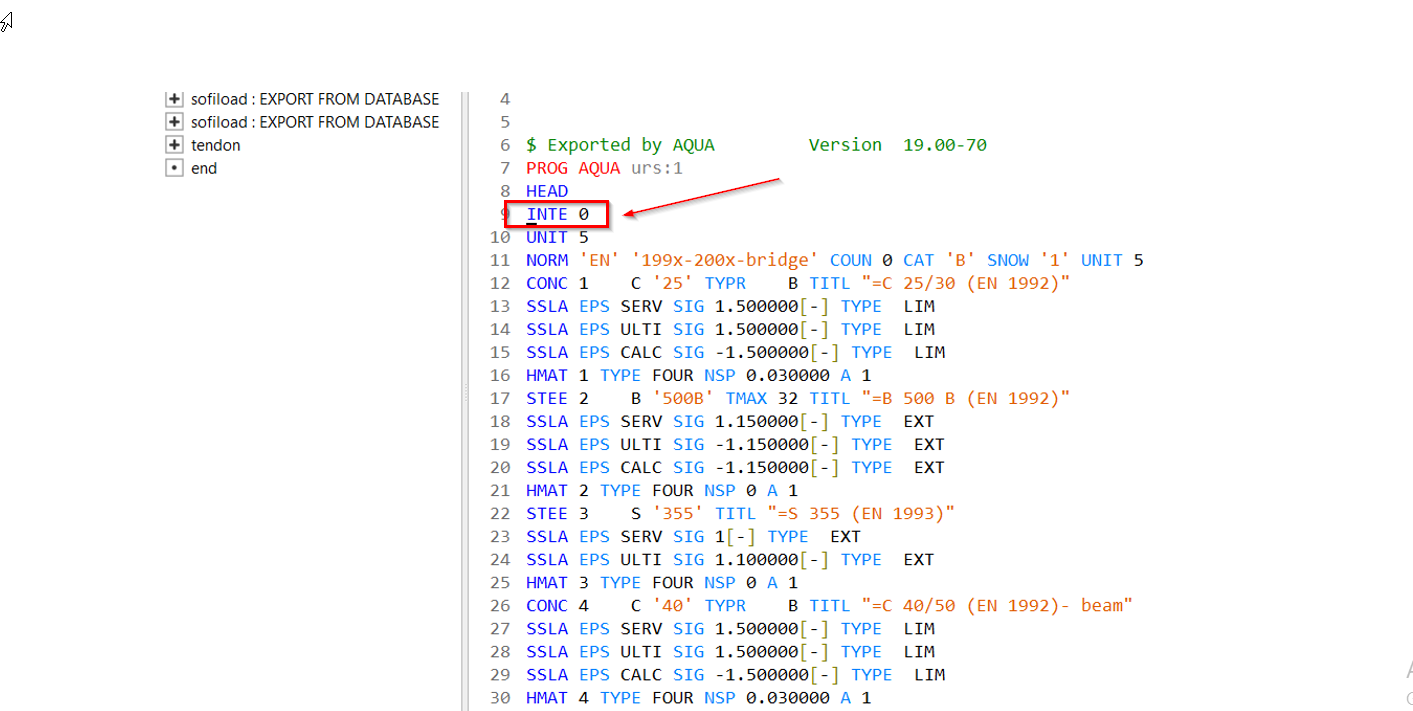This screenshot has width=1413, height=711.
Task: Expand the first sofiload EXPORT FROM DATABASE node
Action: pos(174,99)
